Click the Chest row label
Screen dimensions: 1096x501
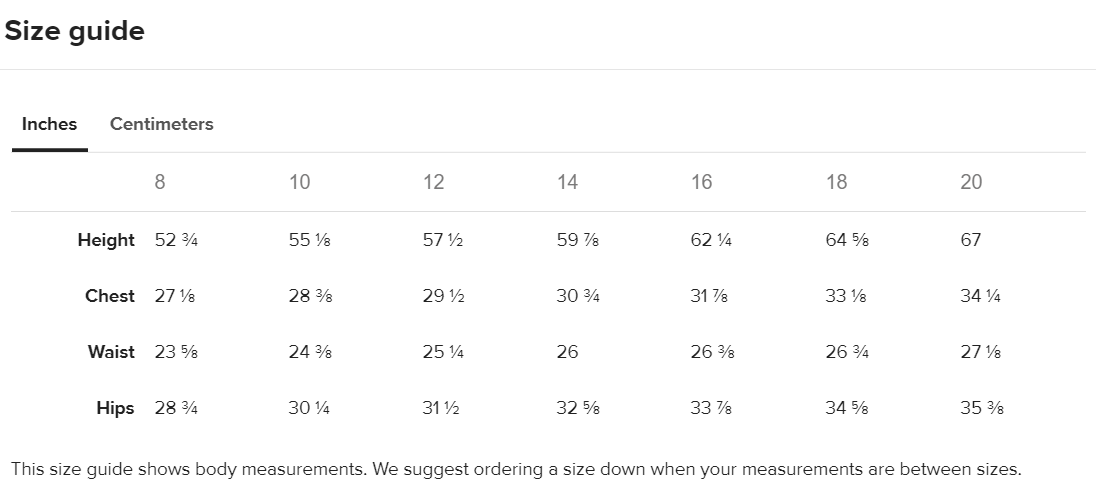tap(110, 296)
